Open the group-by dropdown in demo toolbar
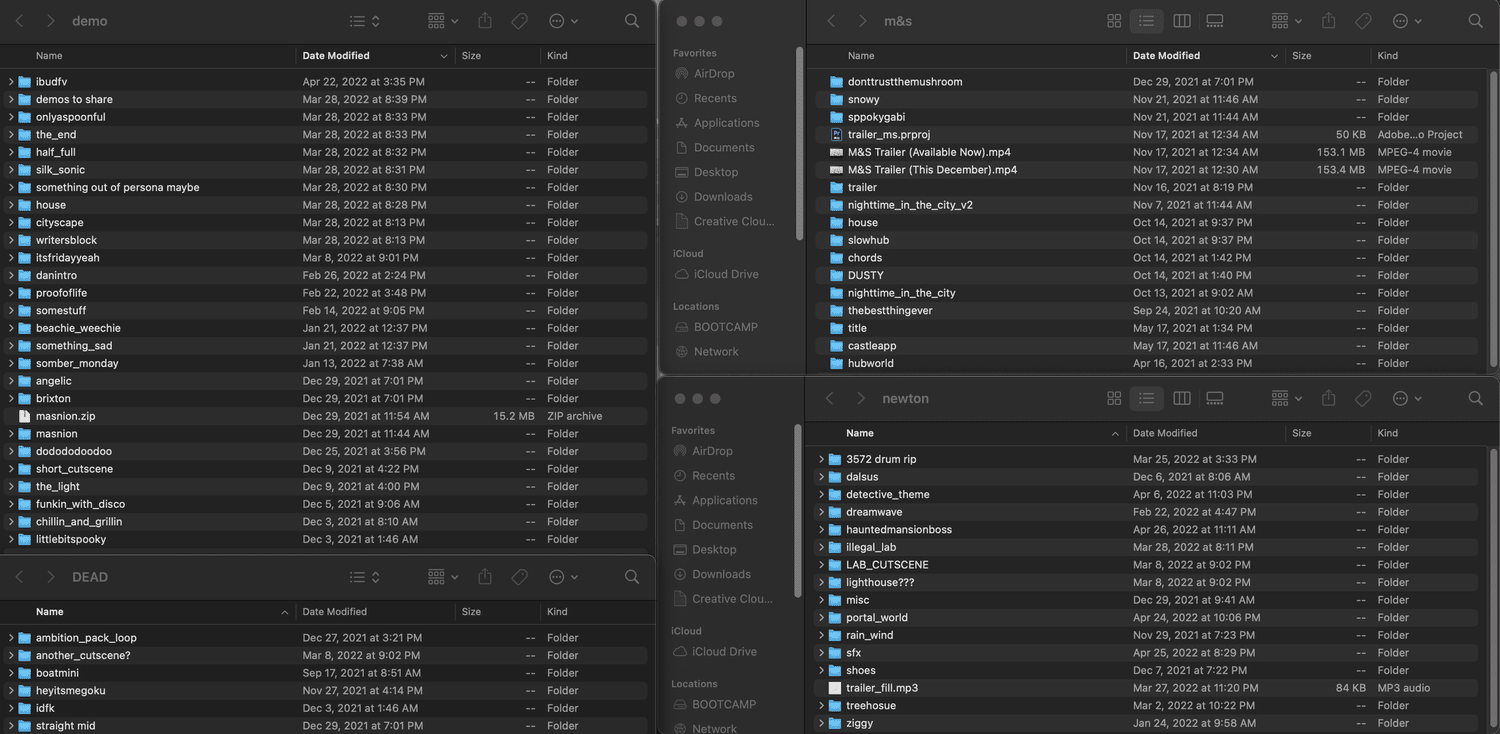 coord(442,21)
